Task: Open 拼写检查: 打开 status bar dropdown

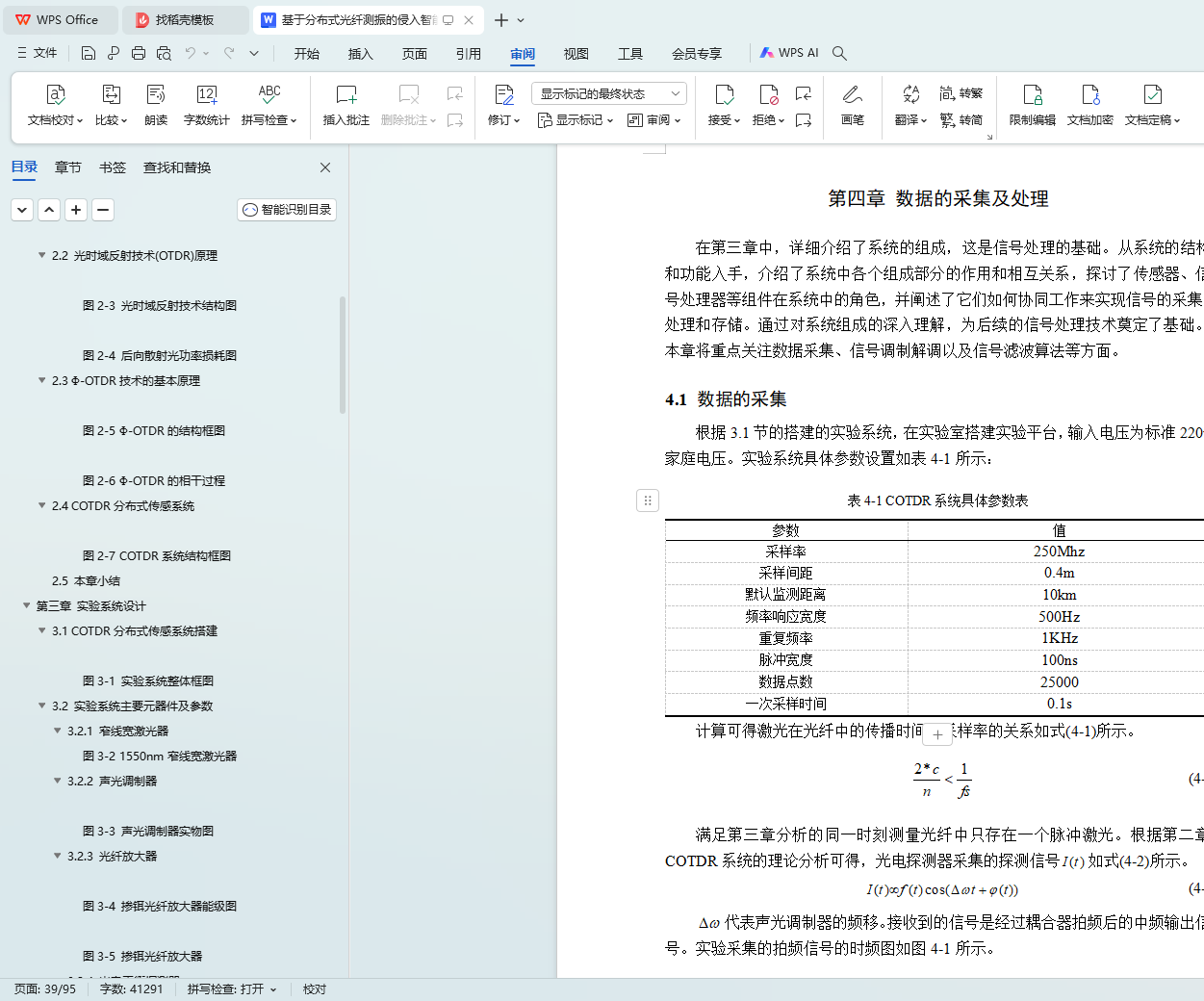Action: coord(232,989)
